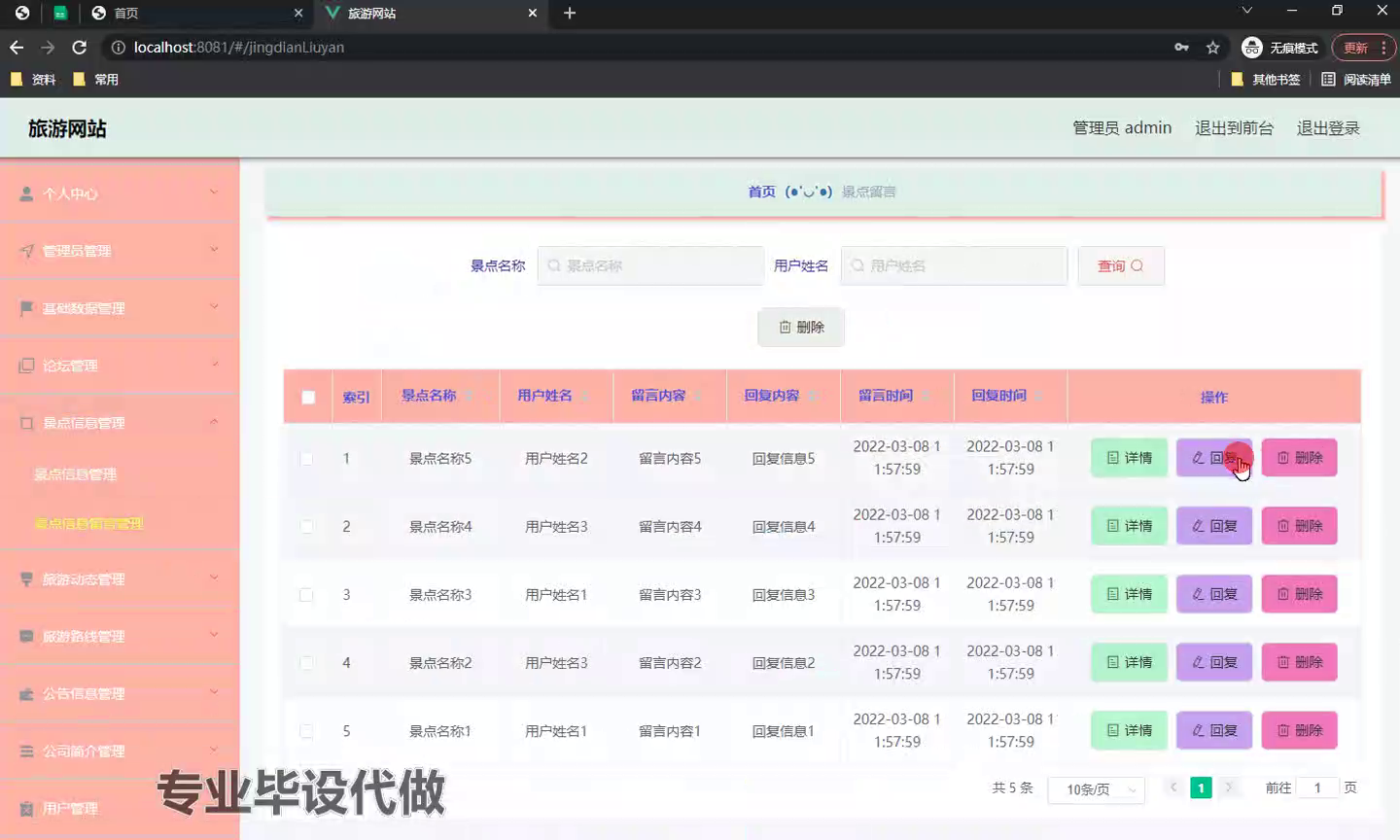Focus the 用户姓名 search field
The width and height of the screenshot is (1400, 840).
point(954,265)
